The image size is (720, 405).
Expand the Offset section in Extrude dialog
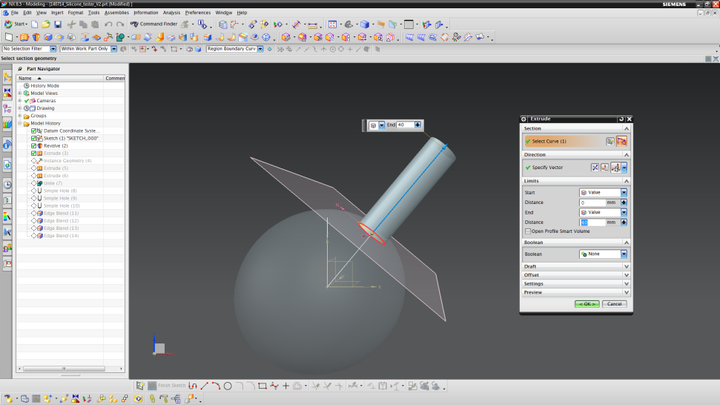tap(575, 275)
